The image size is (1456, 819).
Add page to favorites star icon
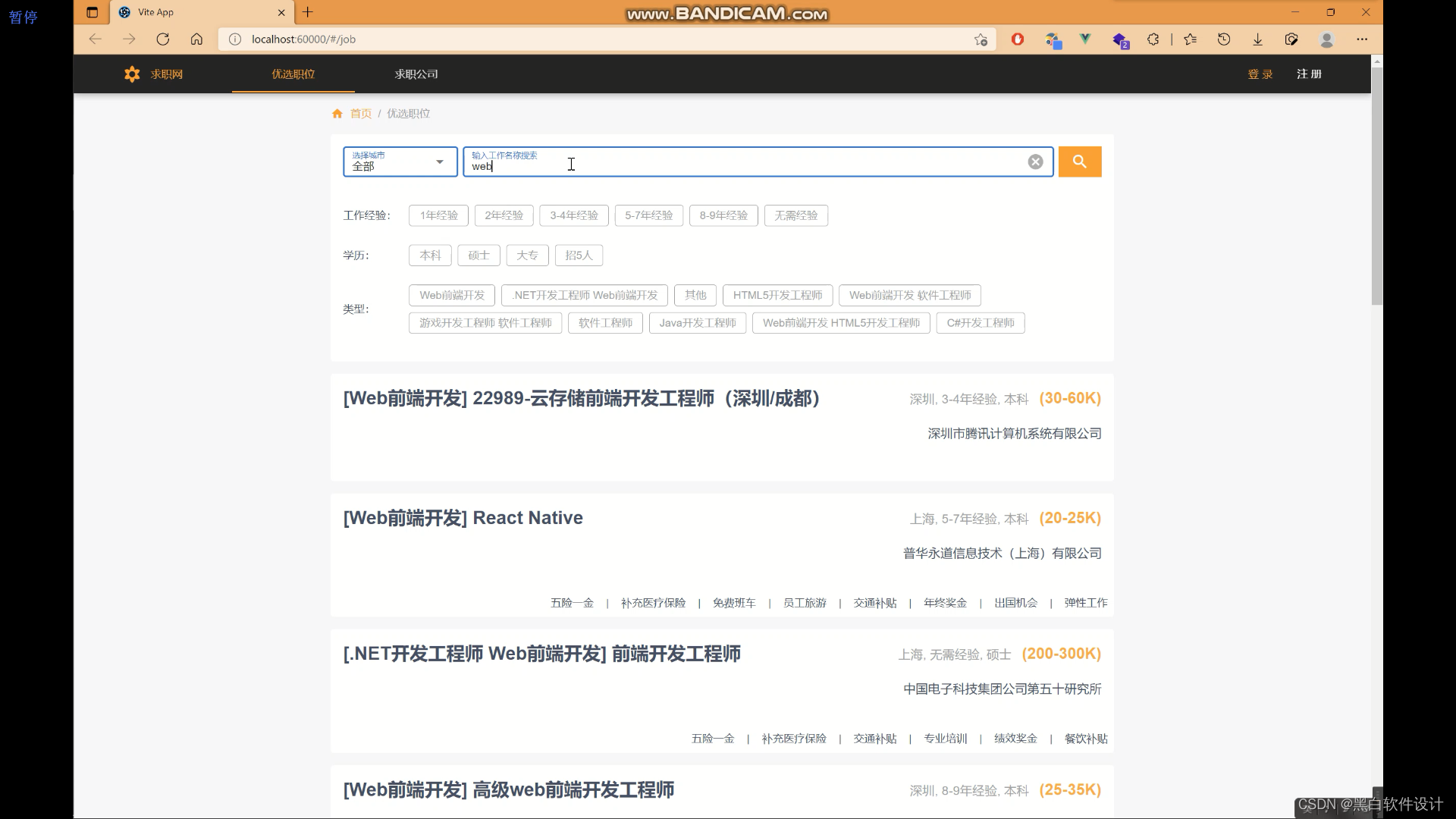(x=981, y=39)
